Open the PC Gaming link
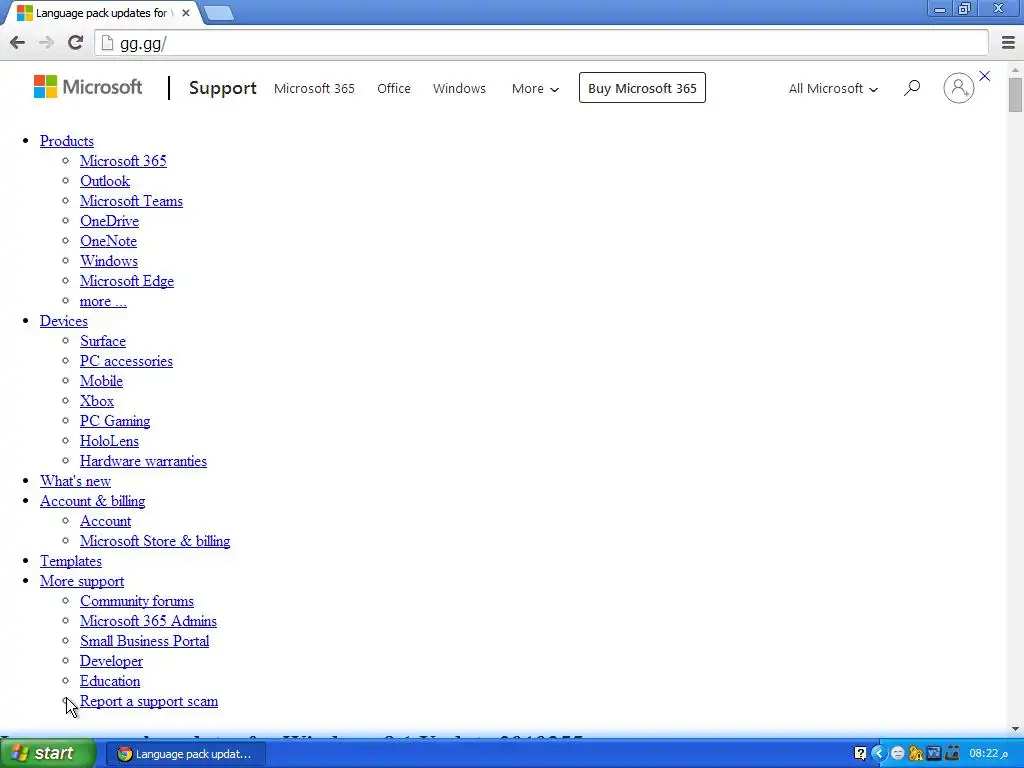Image resolution: width=1024 pixels, height=768 pixels. (115, 421)
